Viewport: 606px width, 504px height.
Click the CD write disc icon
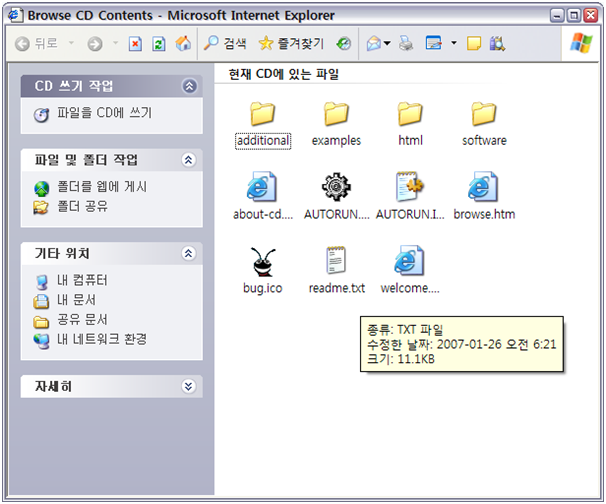41,115
